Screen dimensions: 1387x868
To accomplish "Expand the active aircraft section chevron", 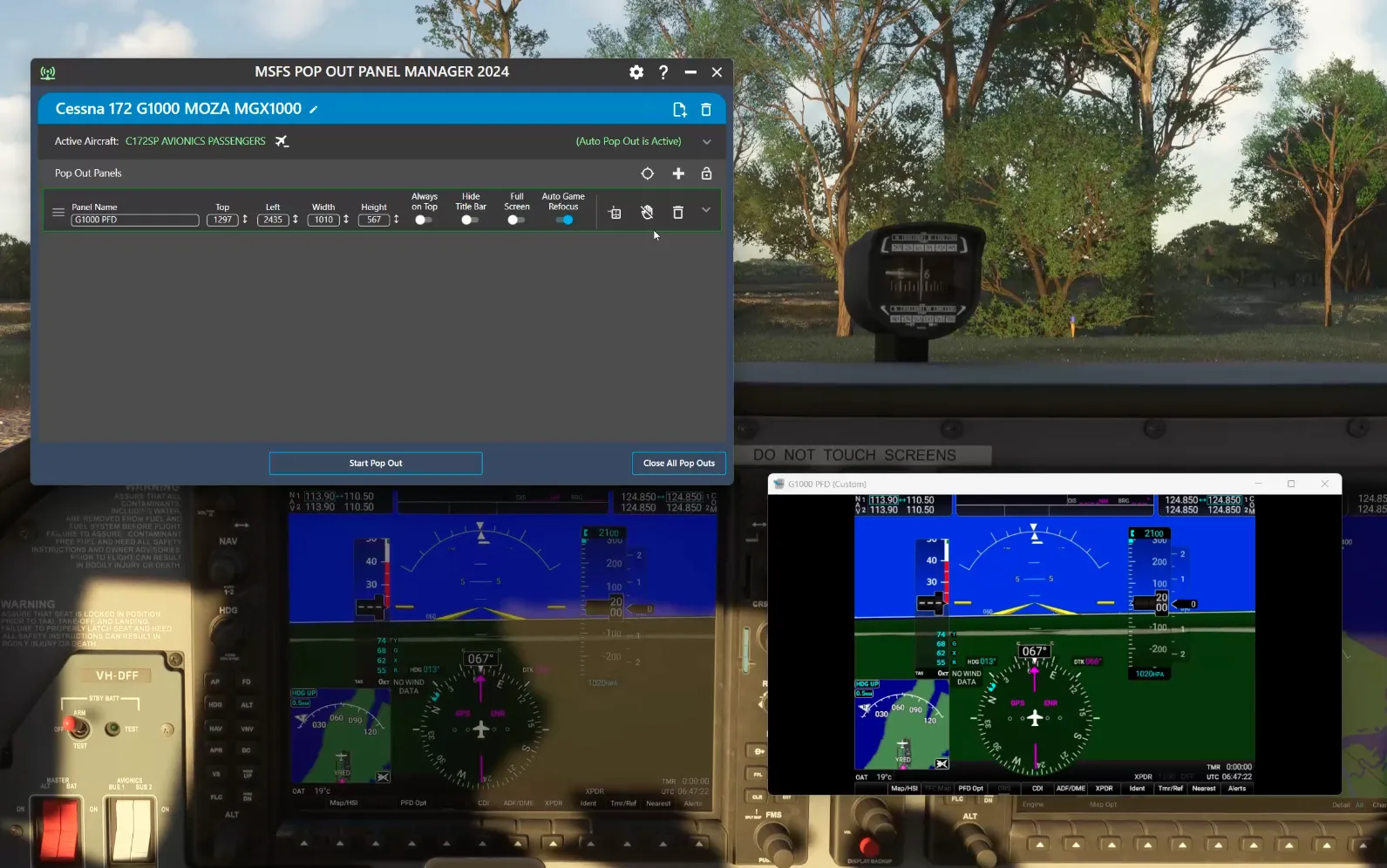I will (x=706, y=141).
